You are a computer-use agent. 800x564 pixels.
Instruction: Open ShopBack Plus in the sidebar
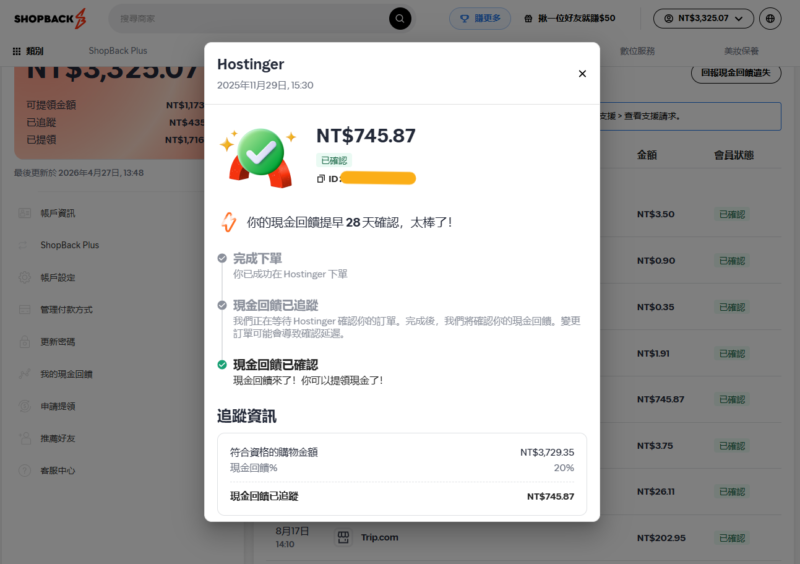(x=69, y=245)
